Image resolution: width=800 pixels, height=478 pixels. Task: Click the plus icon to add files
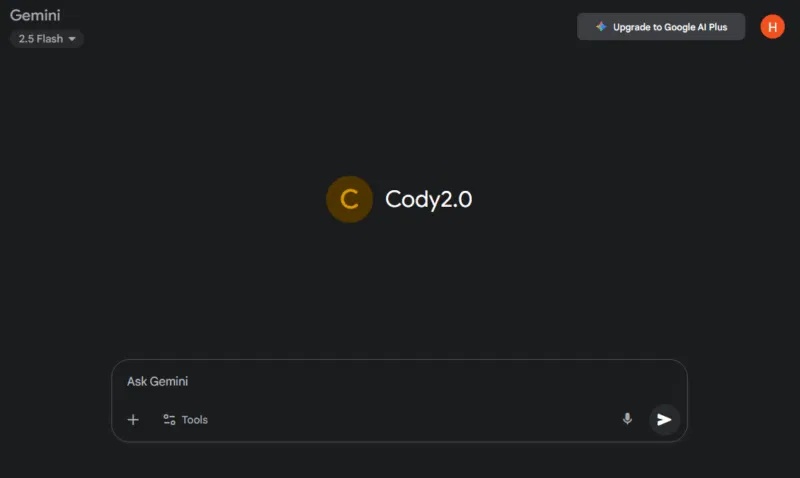133,419
